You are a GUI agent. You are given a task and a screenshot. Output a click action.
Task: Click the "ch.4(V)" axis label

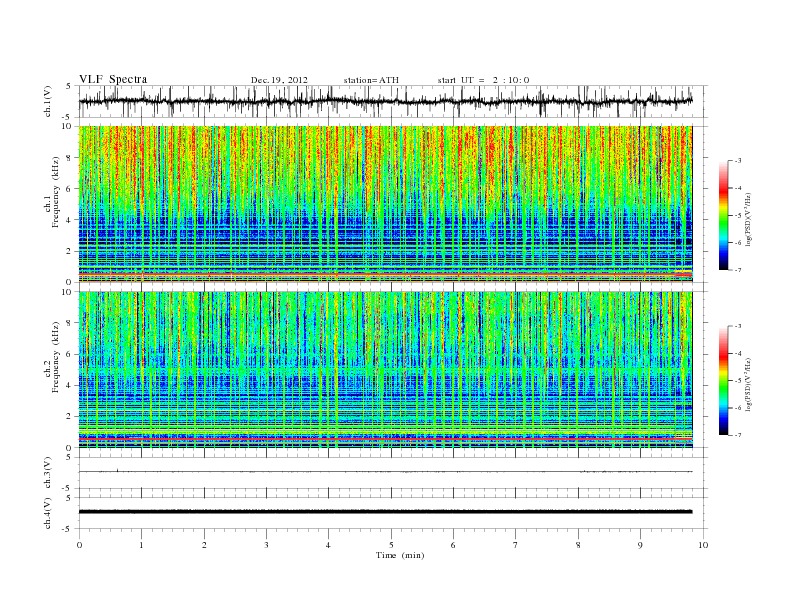point(48,513)
